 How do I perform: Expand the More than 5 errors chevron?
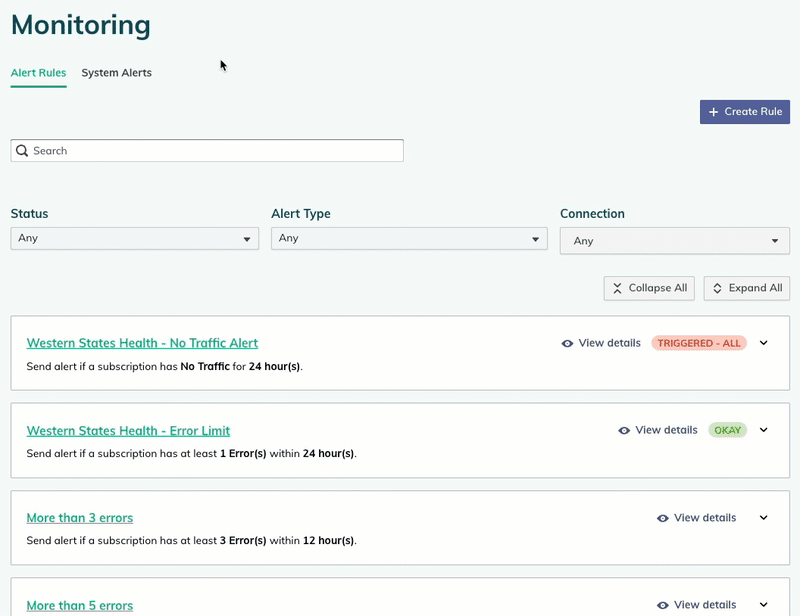coord(763,605)
